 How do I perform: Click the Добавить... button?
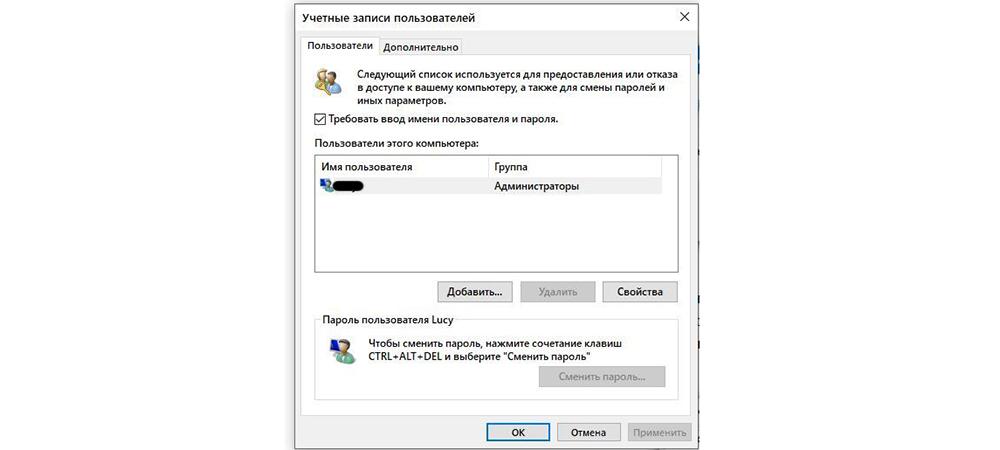tap(475, 292)
